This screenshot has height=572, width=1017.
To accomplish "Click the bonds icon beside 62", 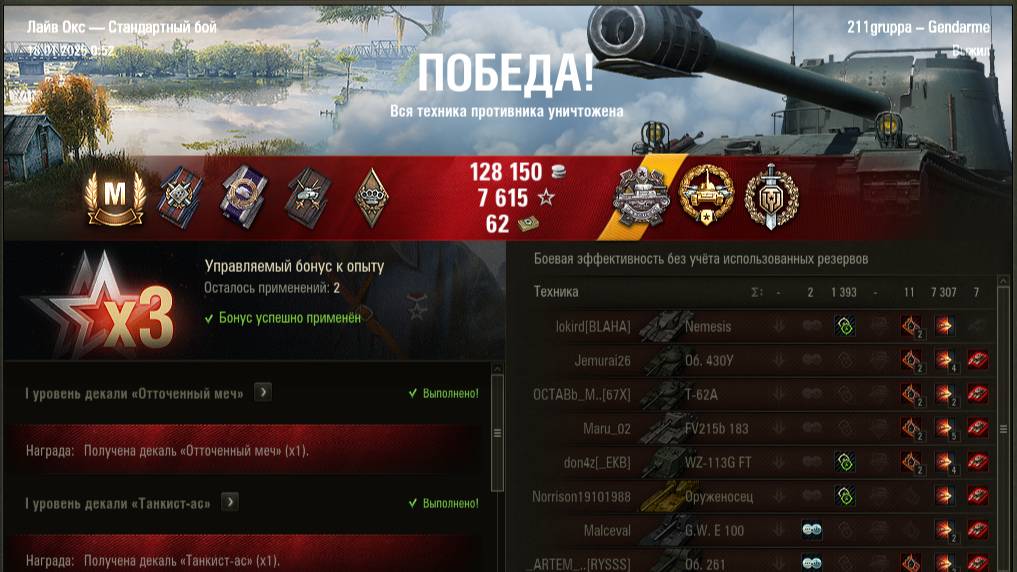I will (528, 224).
